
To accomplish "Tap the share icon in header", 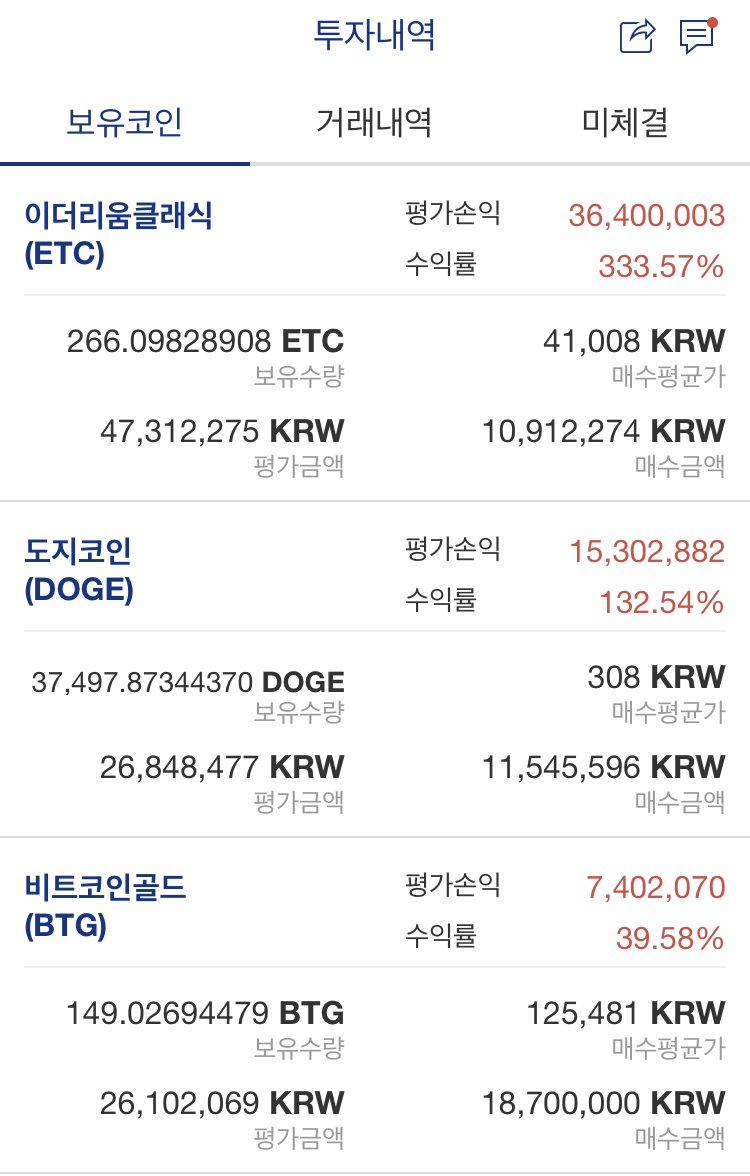I will point(637,37).
